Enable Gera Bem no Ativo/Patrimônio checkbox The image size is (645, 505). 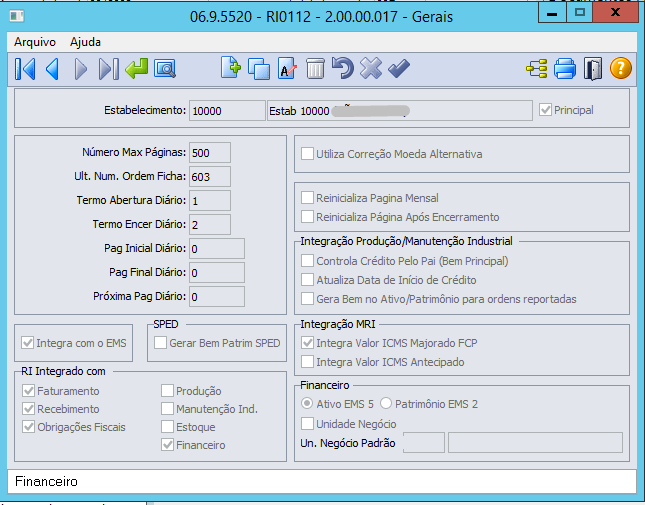[307, 299]
